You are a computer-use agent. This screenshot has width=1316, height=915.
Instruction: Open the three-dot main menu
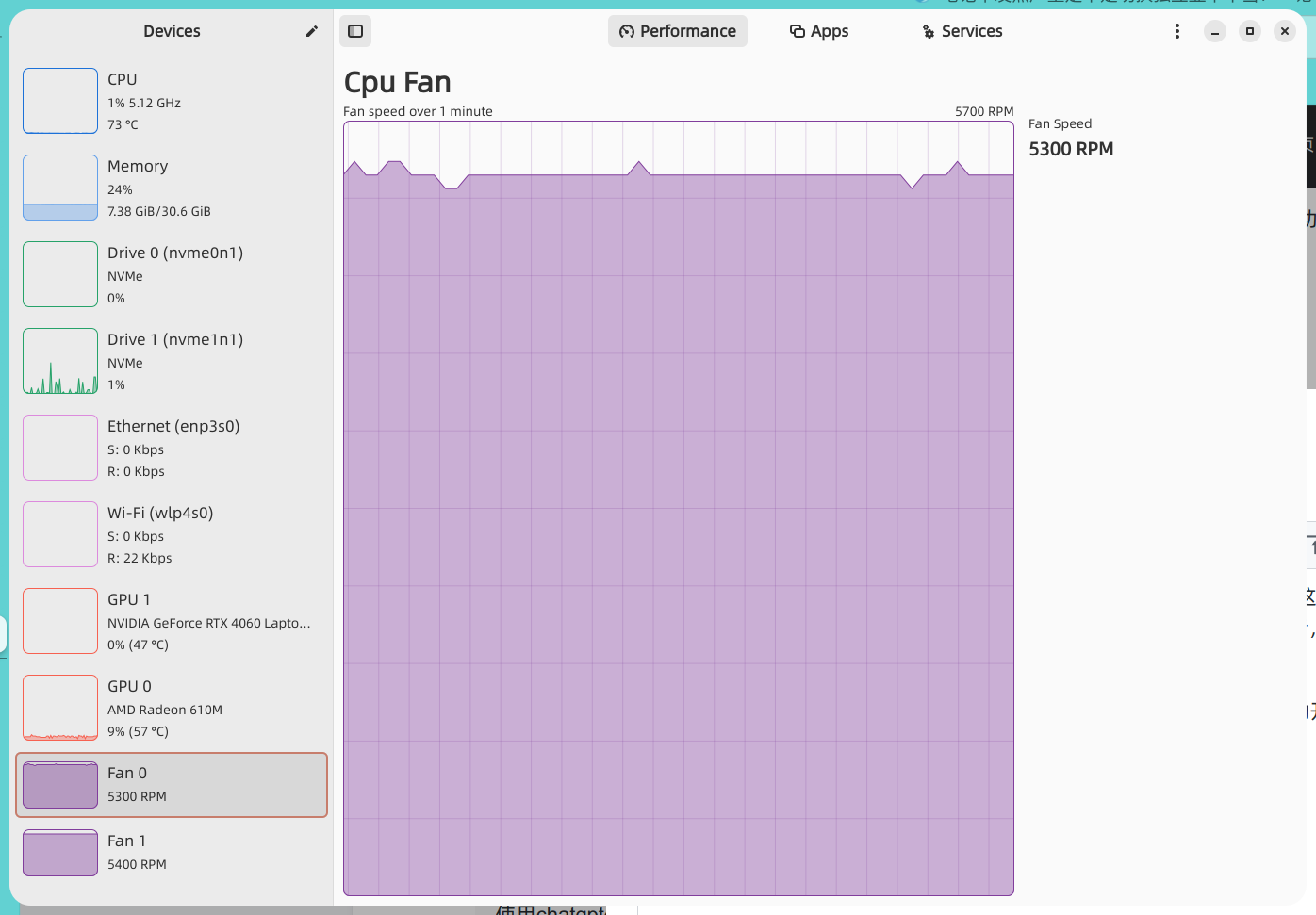click(1177, 31)
